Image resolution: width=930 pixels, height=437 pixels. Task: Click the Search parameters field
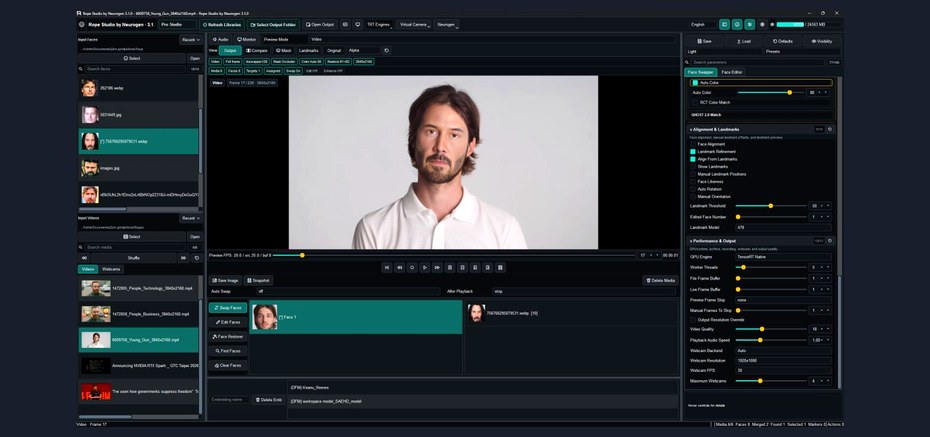click(x=757, y=62)
